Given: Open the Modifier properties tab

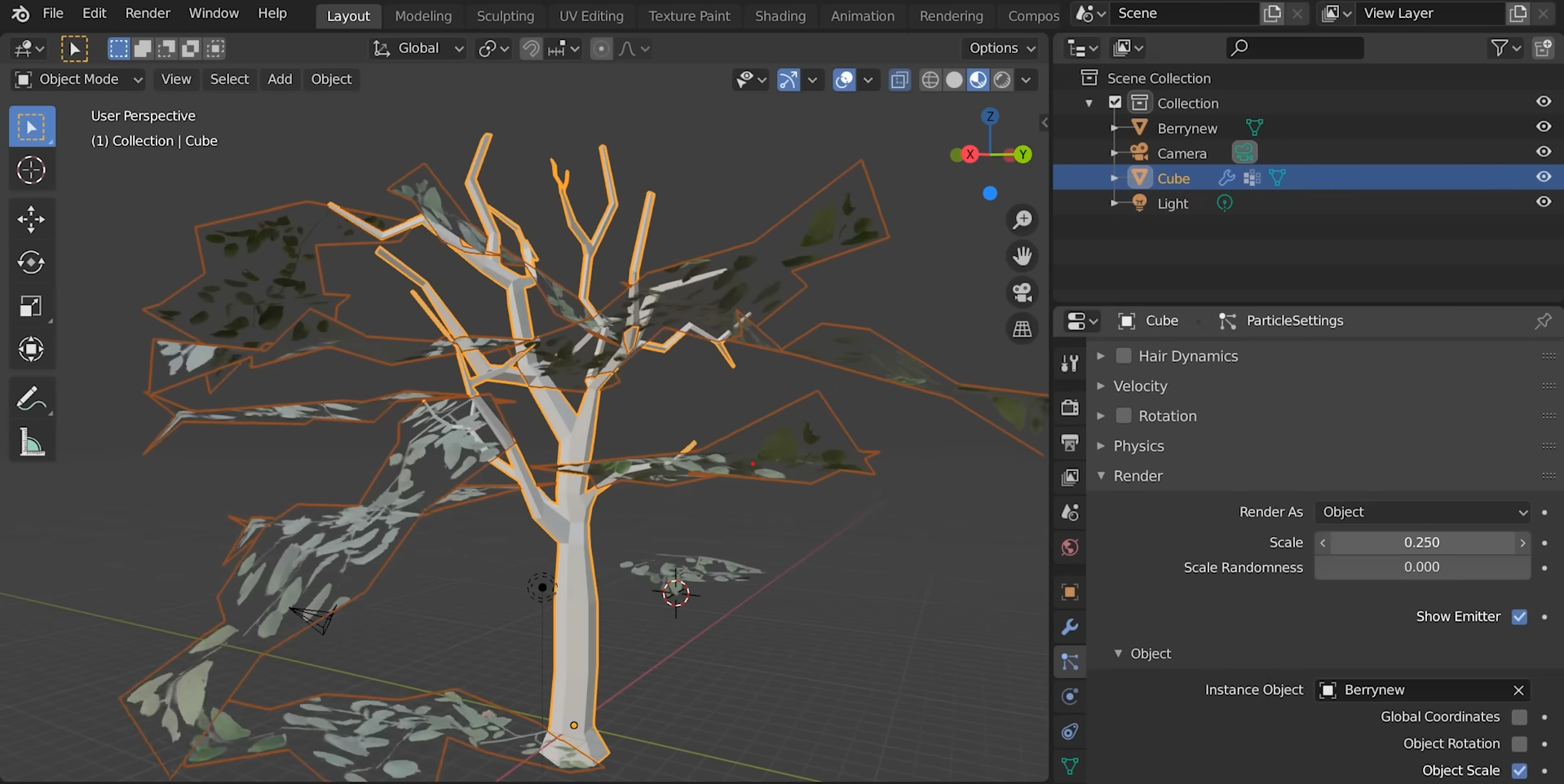Looking at the screenshot, I should click(x=1069, y=626).
